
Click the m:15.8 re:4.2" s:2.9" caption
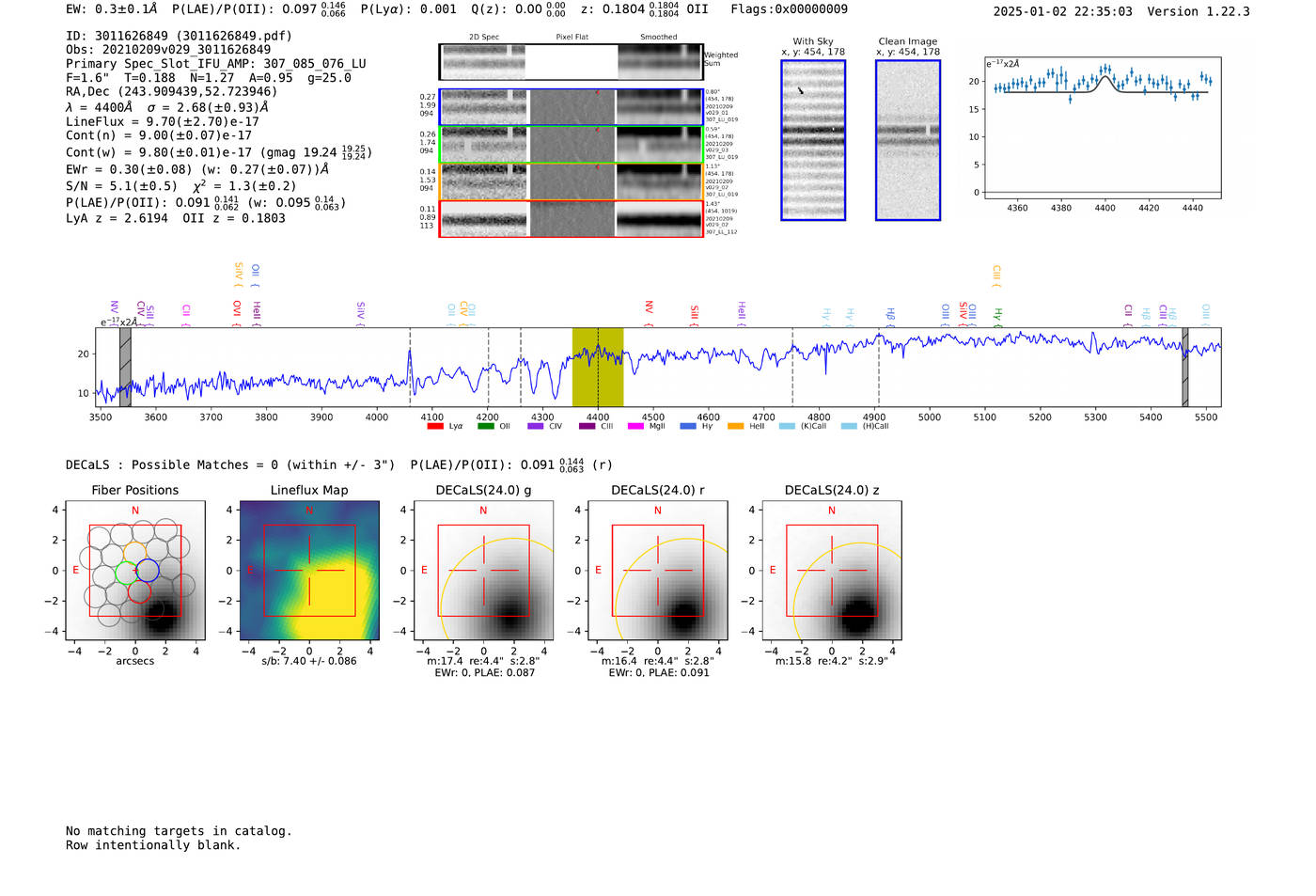pos(832,661)
